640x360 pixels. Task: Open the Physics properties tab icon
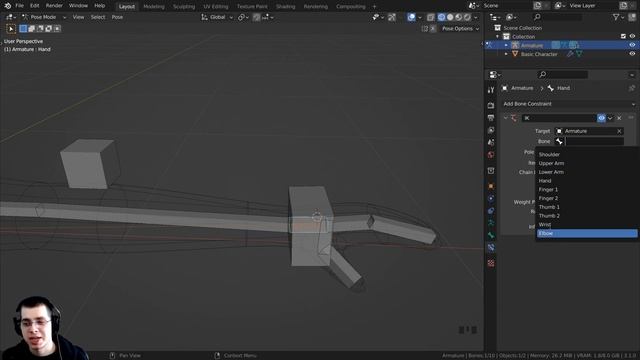click(x=491, y=198)
